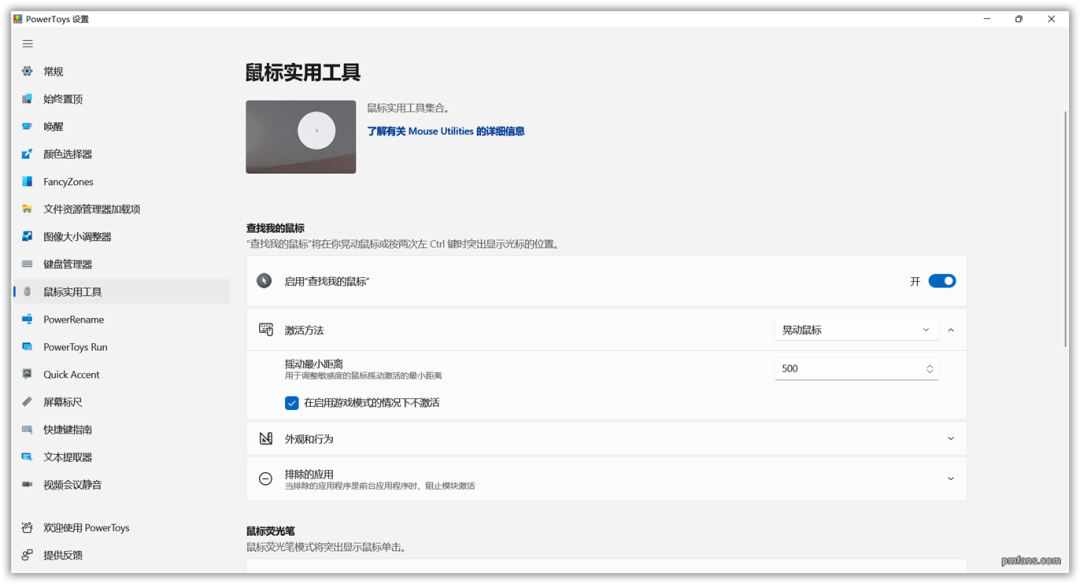
Task: Click the 外观和行为 design icon
Action: [x=266, y=439]
